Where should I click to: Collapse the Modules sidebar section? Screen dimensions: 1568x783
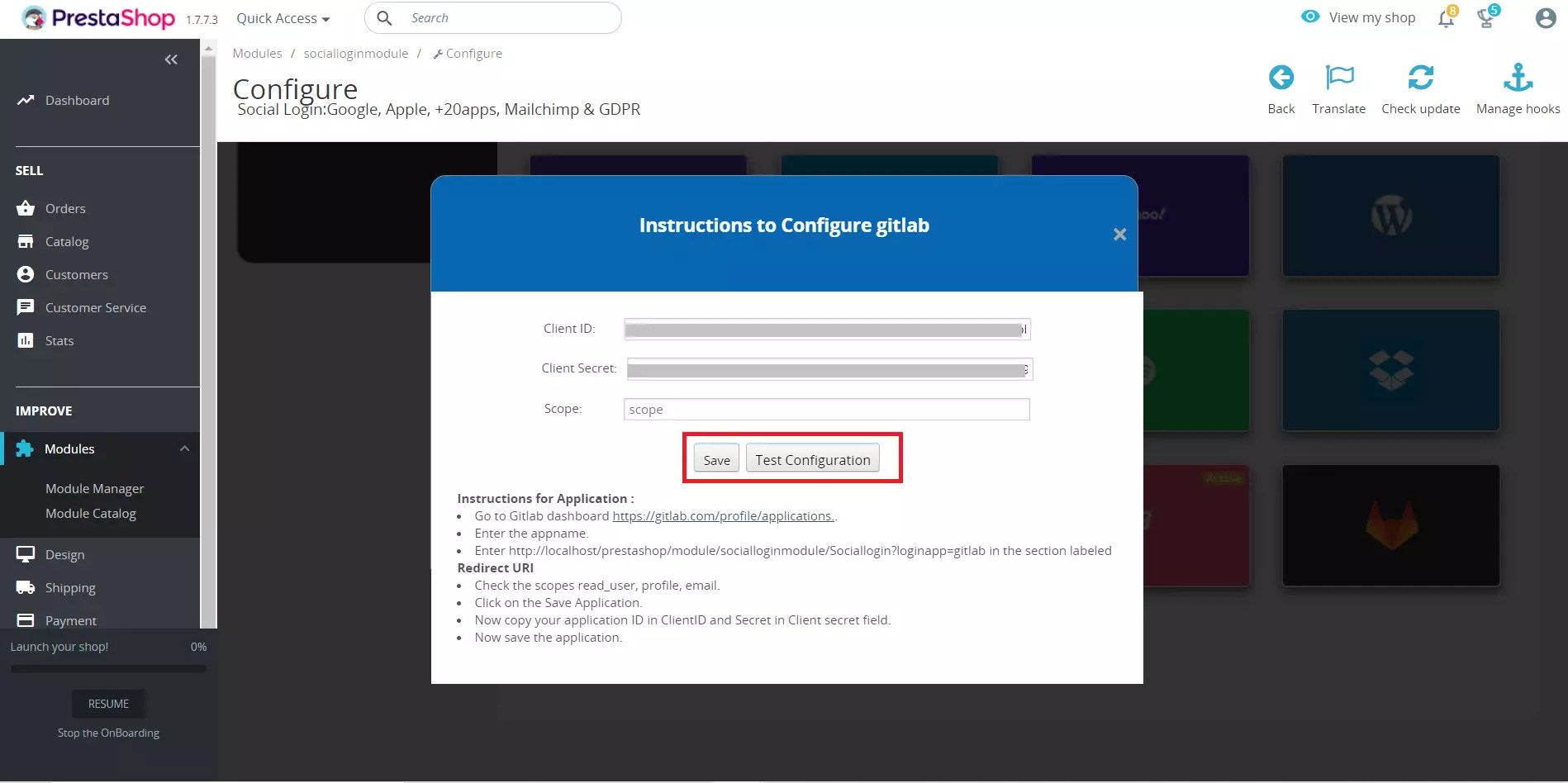point(184,448)
